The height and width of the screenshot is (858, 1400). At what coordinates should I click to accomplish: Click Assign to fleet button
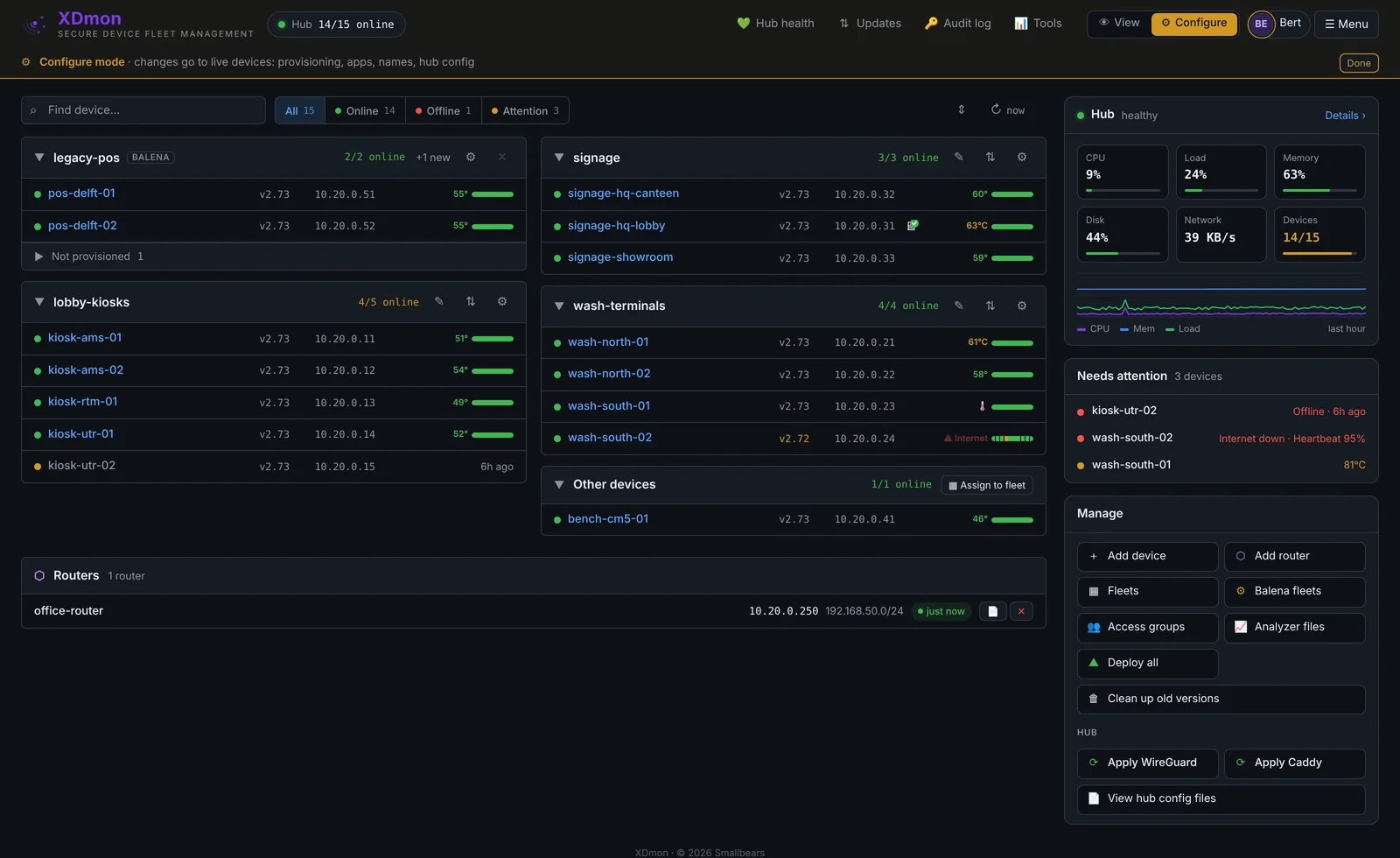click(x=987, y=485)
